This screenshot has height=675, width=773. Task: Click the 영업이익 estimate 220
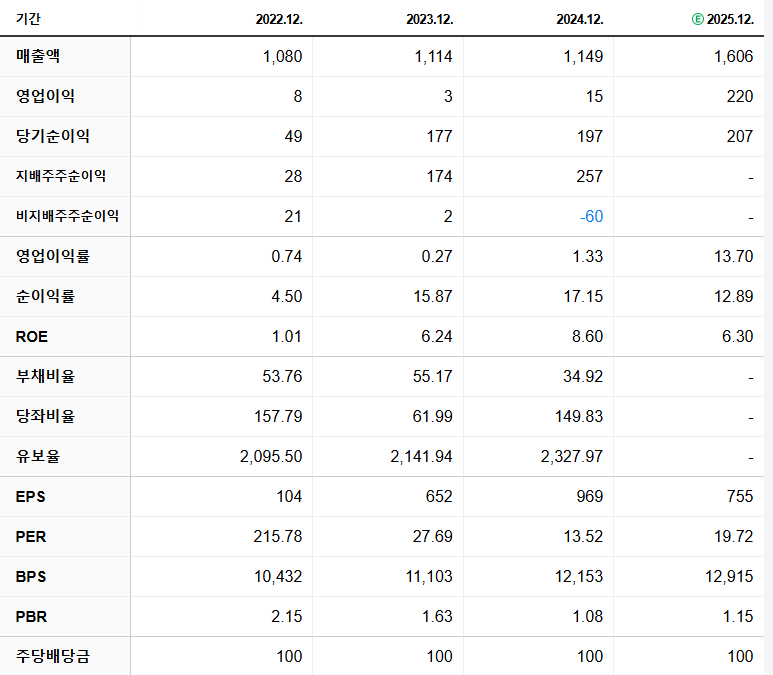click(x=740, y=96)
